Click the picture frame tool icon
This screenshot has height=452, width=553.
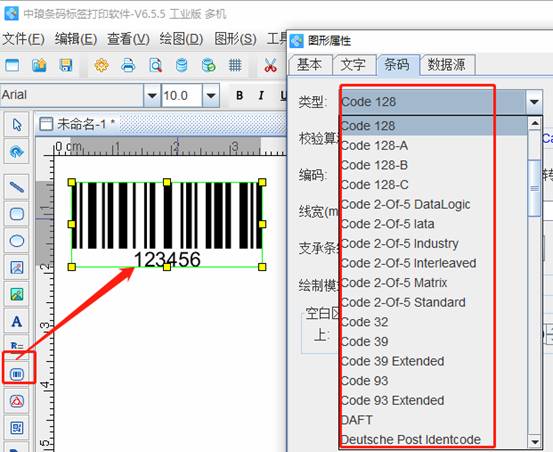pyautogui.click(x=17, y=268)
